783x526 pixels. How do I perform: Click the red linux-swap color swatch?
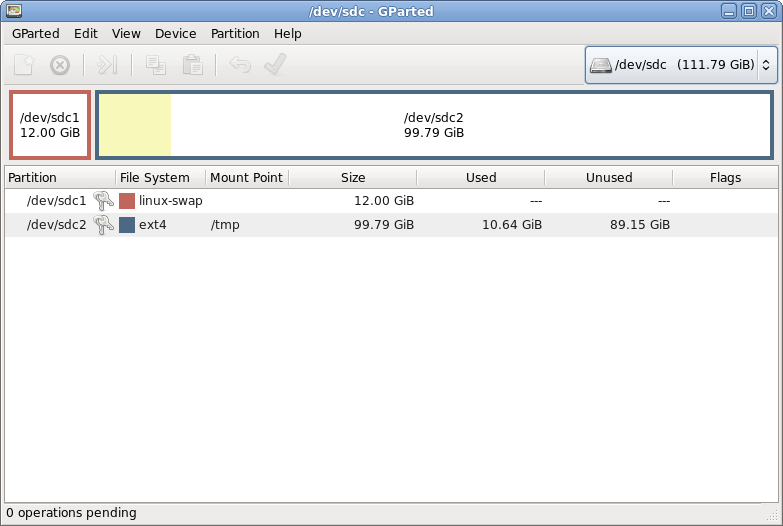[127, 201]
